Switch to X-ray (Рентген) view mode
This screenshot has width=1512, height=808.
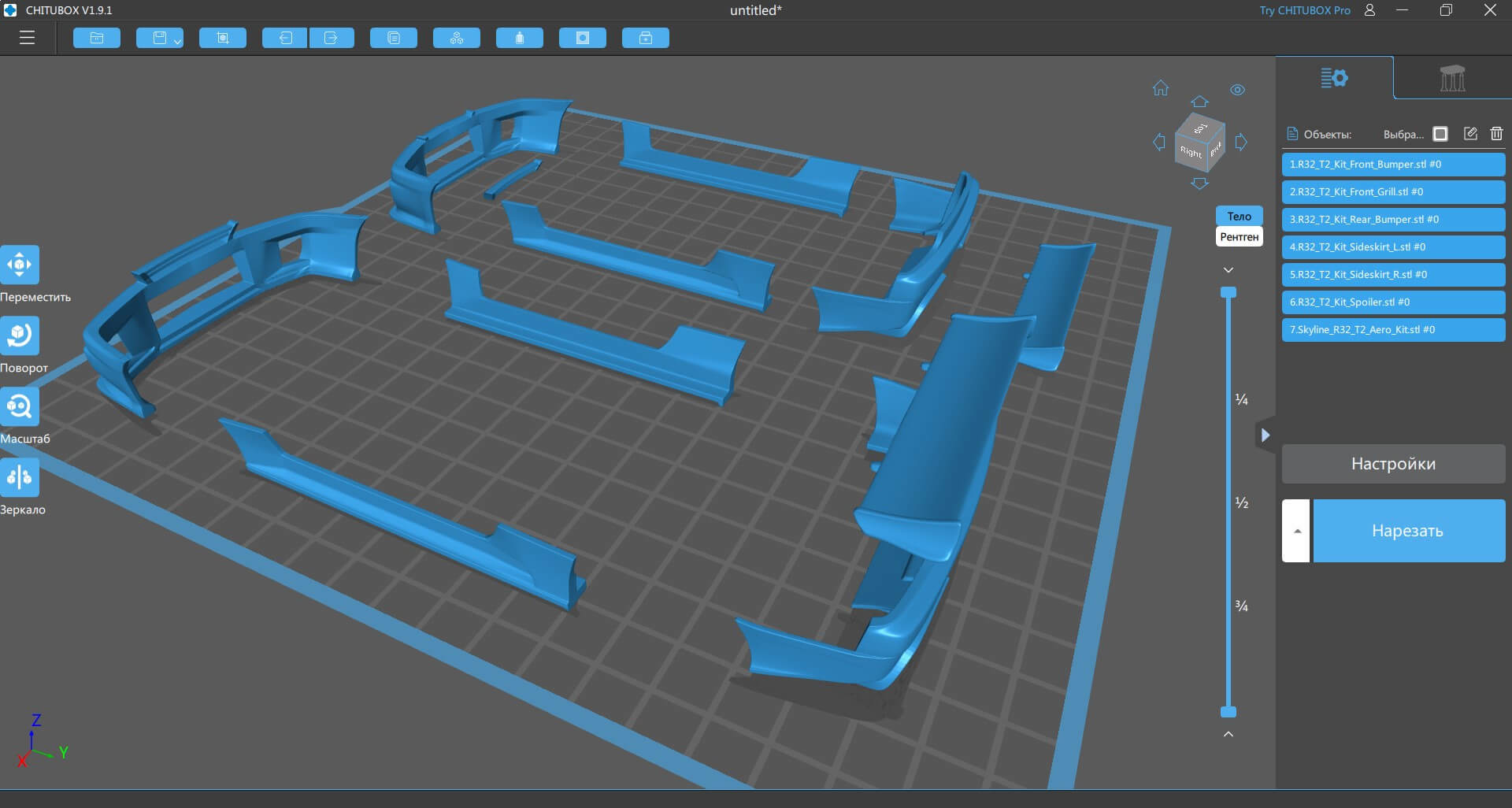(1239, 237)
